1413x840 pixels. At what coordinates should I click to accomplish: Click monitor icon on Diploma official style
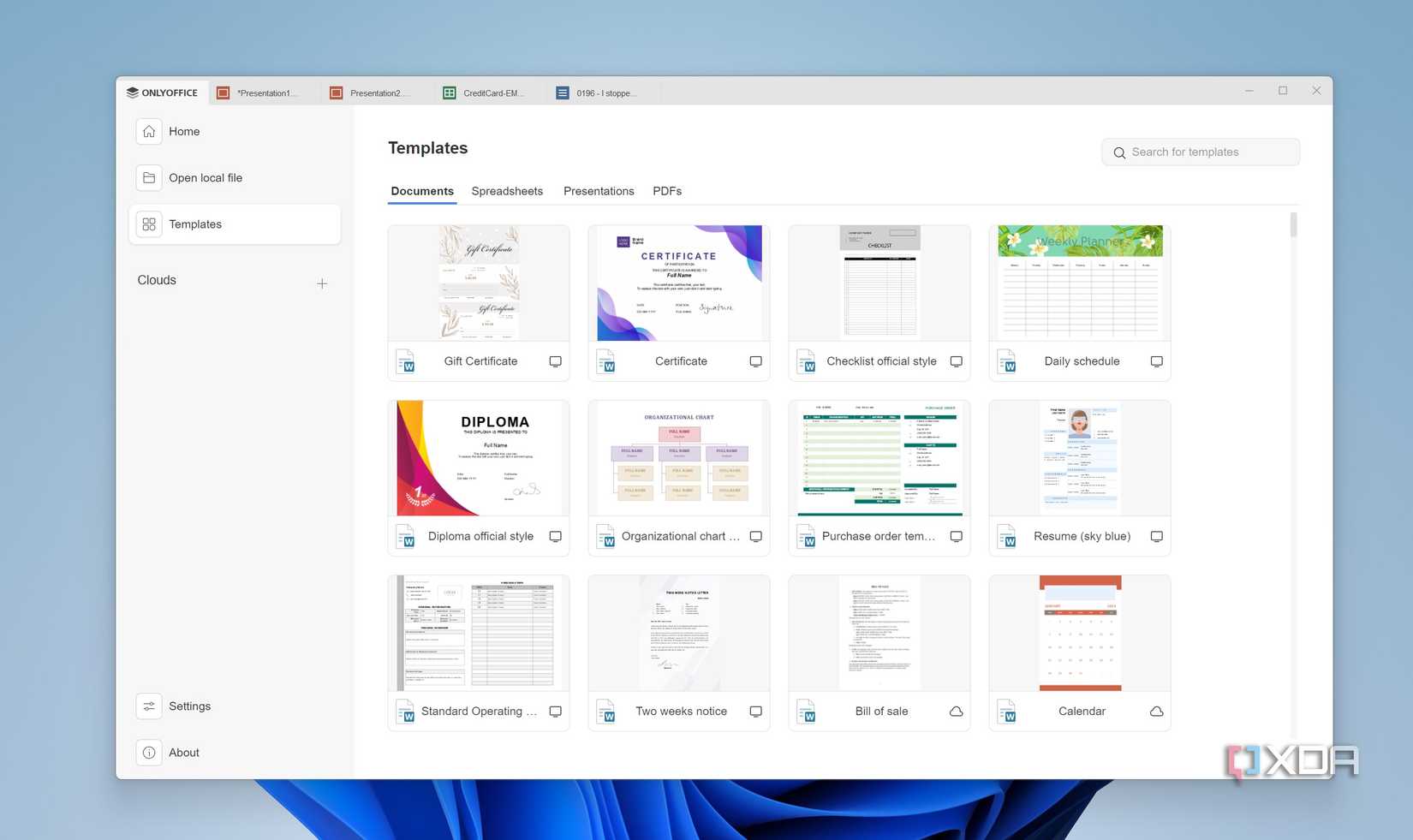(x=555, y=536)
